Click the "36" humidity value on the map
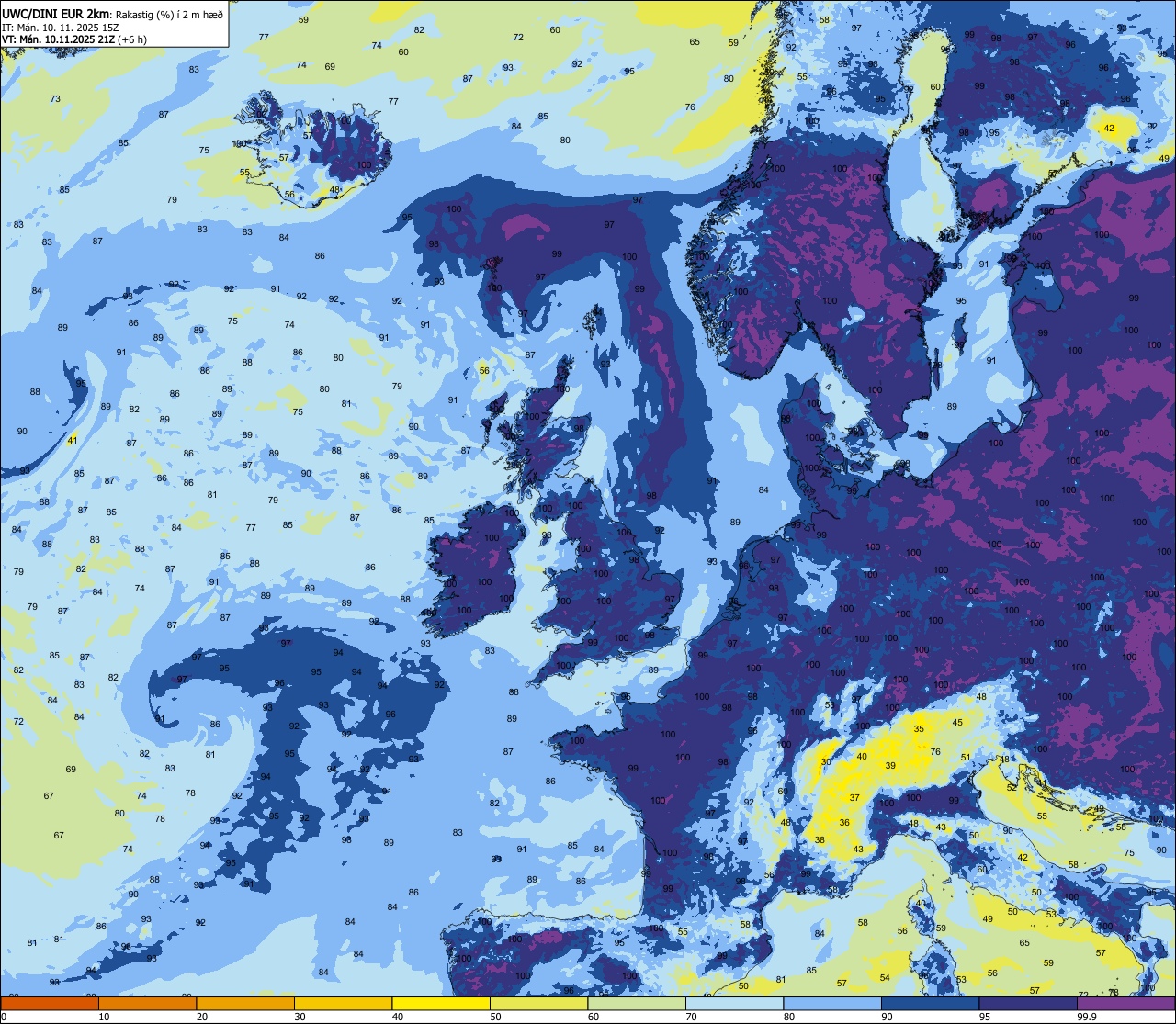The width and height of the screenshot is (1176, 1024). [844, 822]
